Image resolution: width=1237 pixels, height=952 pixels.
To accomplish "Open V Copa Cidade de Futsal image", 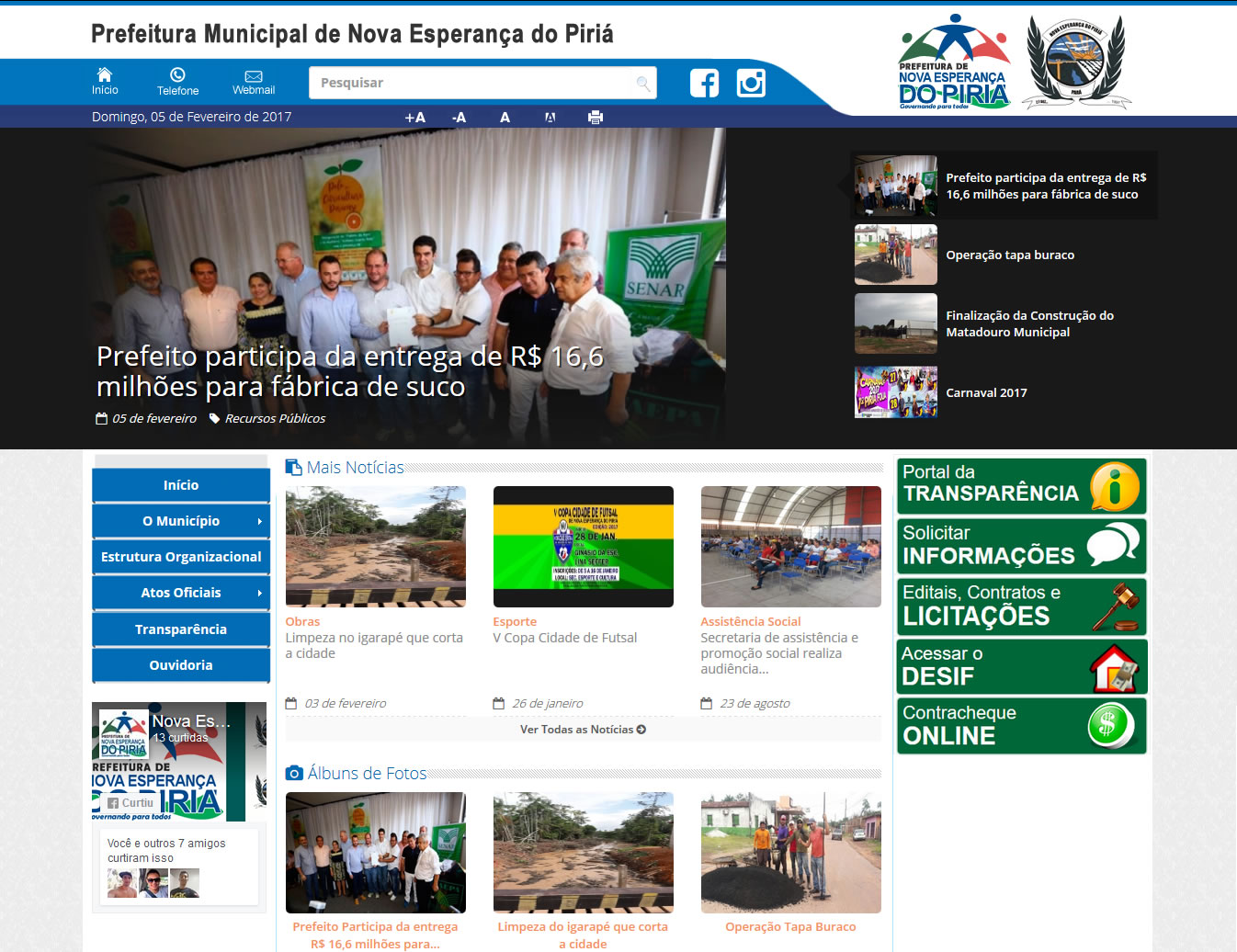I will tap(584, 547).
